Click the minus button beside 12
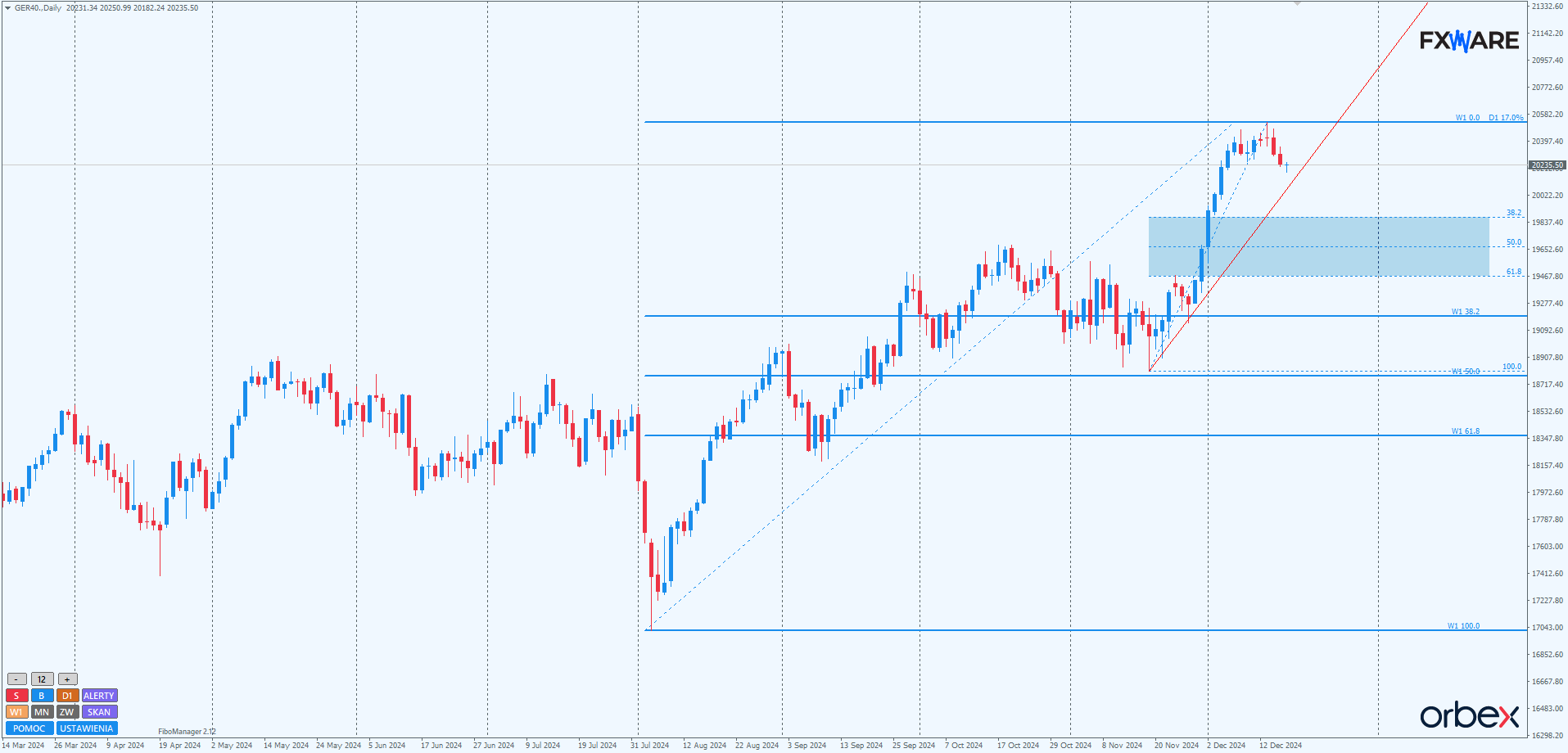Image resolution: width=1568 pixels, height=753 pixels. click(x=16, y=679)
